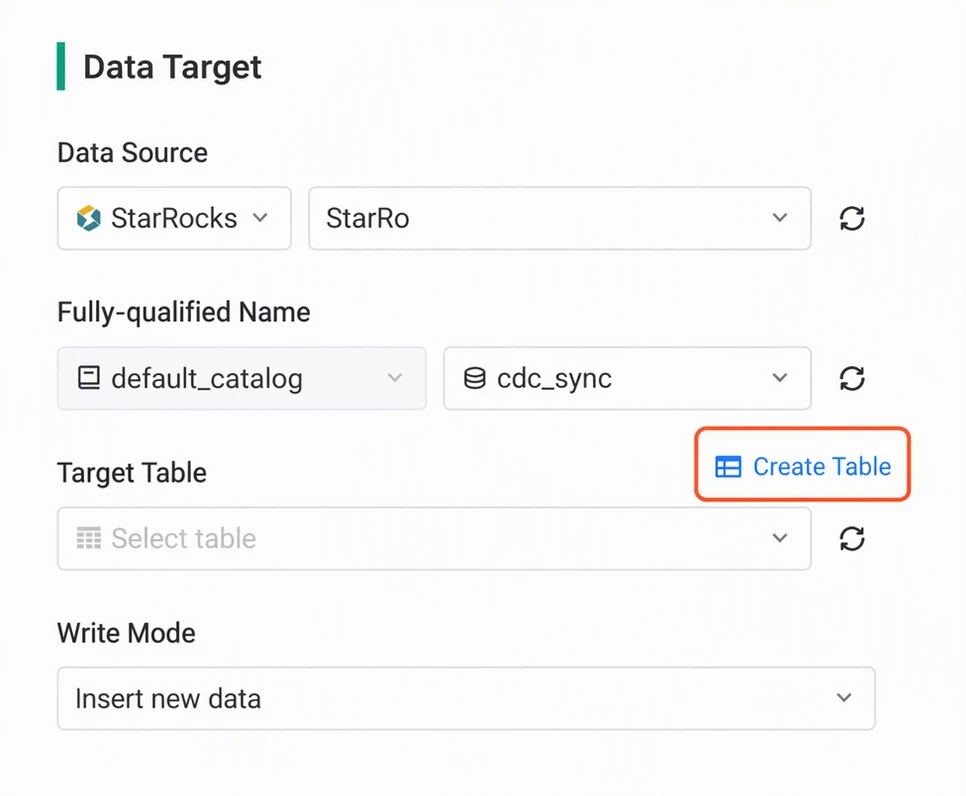Click the table grid icon in Select table
This screenshot has width=966, height=796.
(89, 538)
